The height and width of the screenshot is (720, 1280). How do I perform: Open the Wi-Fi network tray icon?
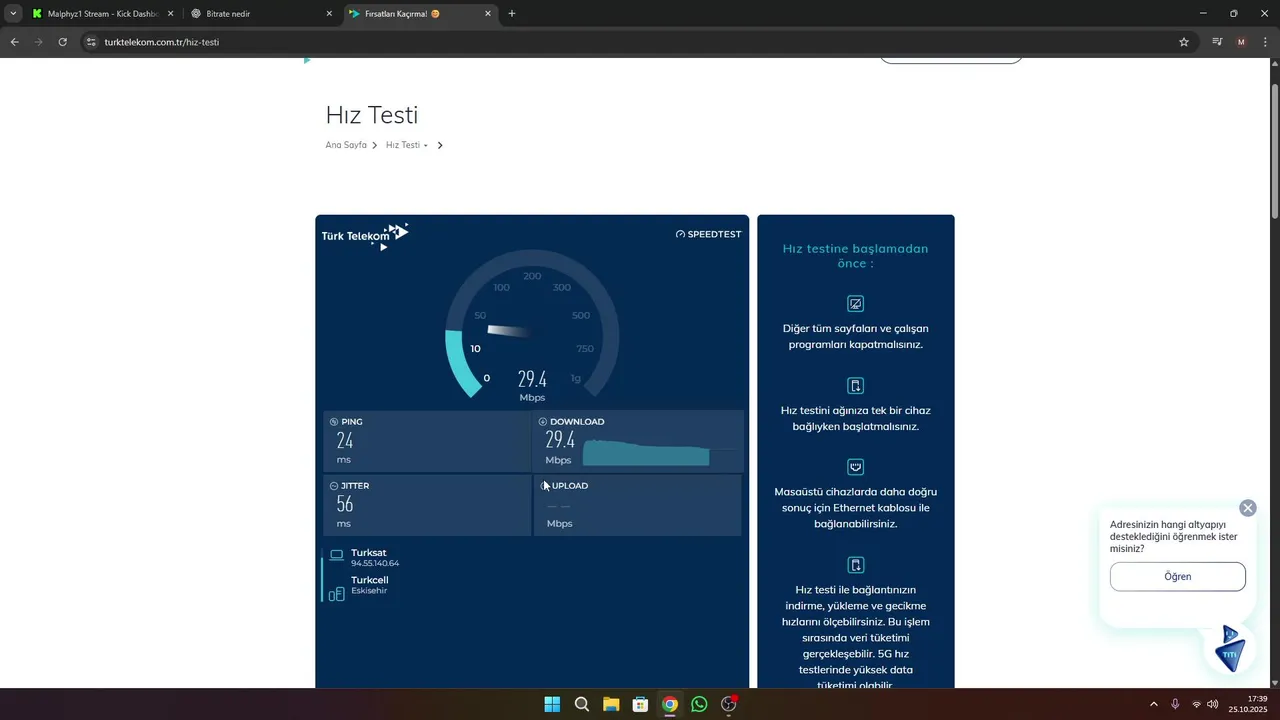[1196, 704]
